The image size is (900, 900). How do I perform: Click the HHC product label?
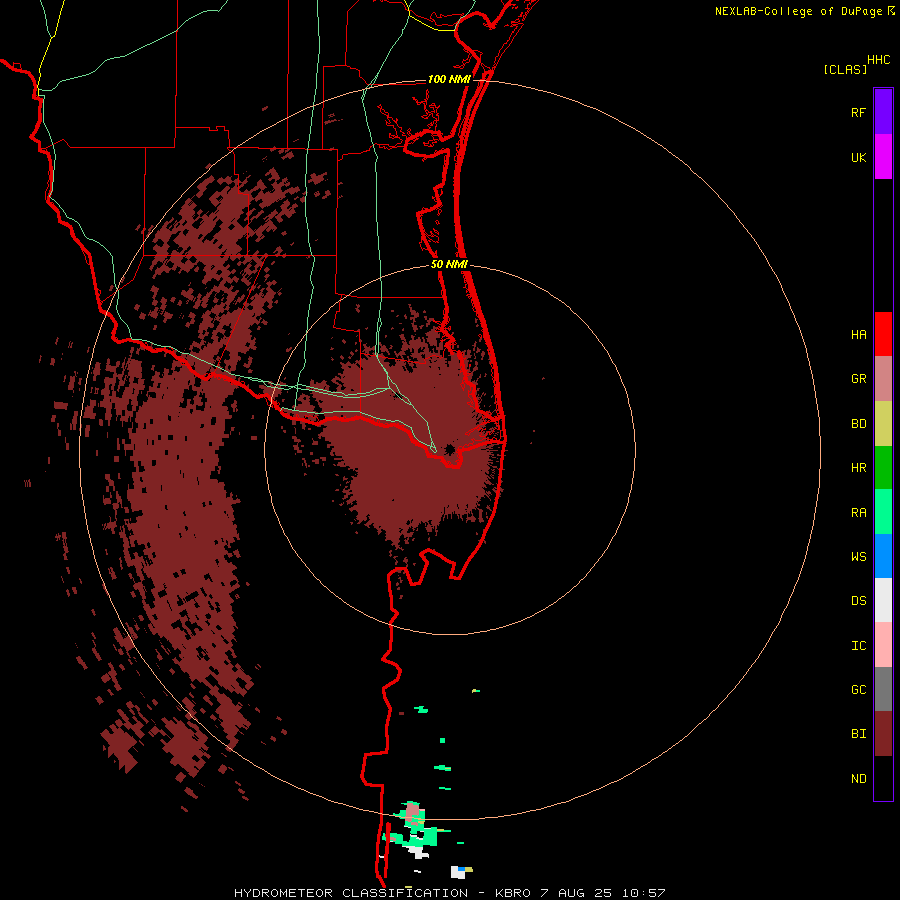[879, 60]
